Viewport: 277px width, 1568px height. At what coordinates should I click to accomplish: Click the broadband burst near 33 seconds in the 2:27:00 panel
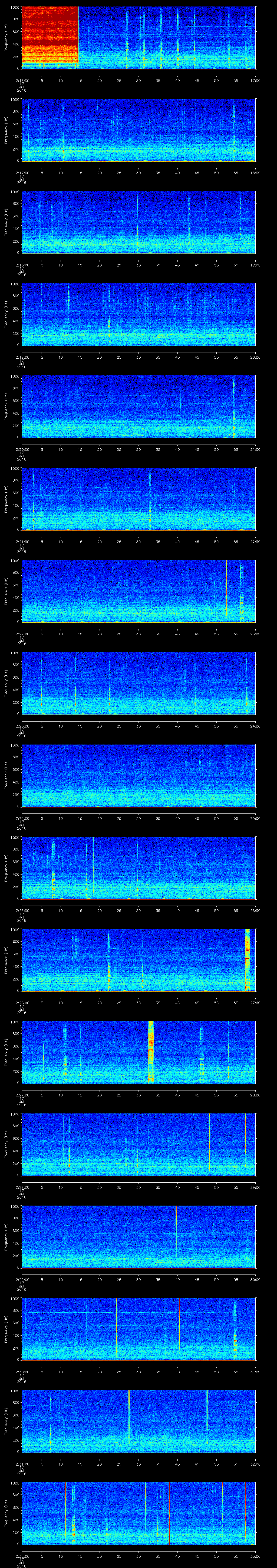[x=151, y=1052]
